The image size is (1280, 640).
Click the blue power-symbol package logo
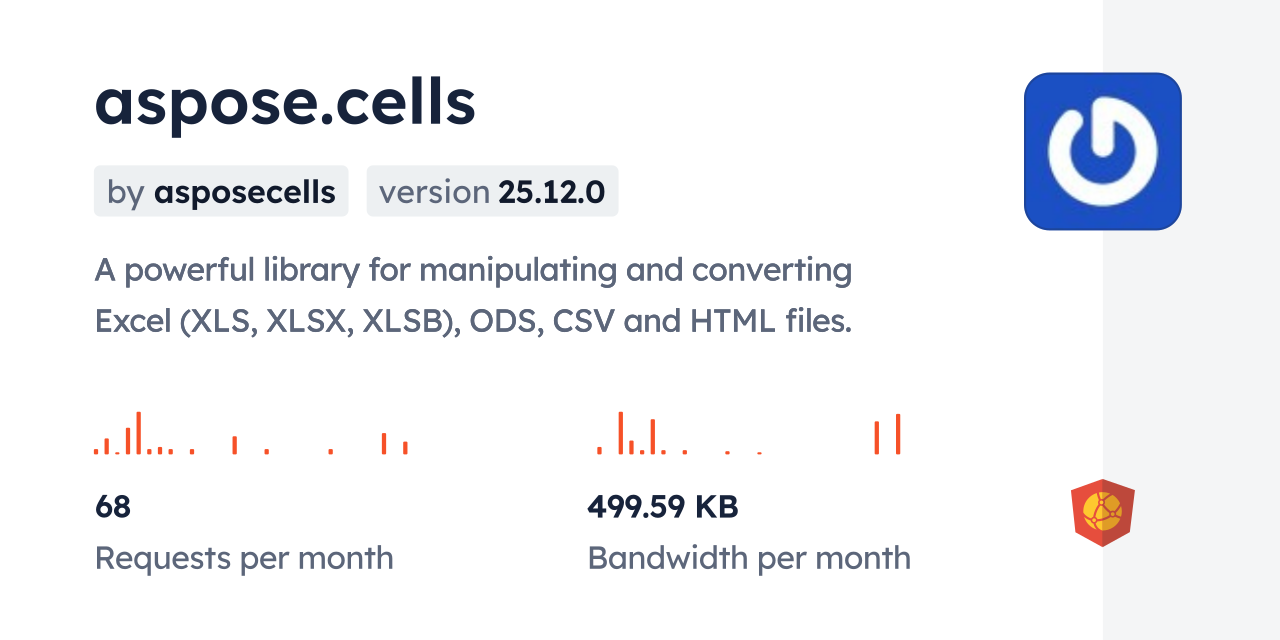tap(1102, 151)
